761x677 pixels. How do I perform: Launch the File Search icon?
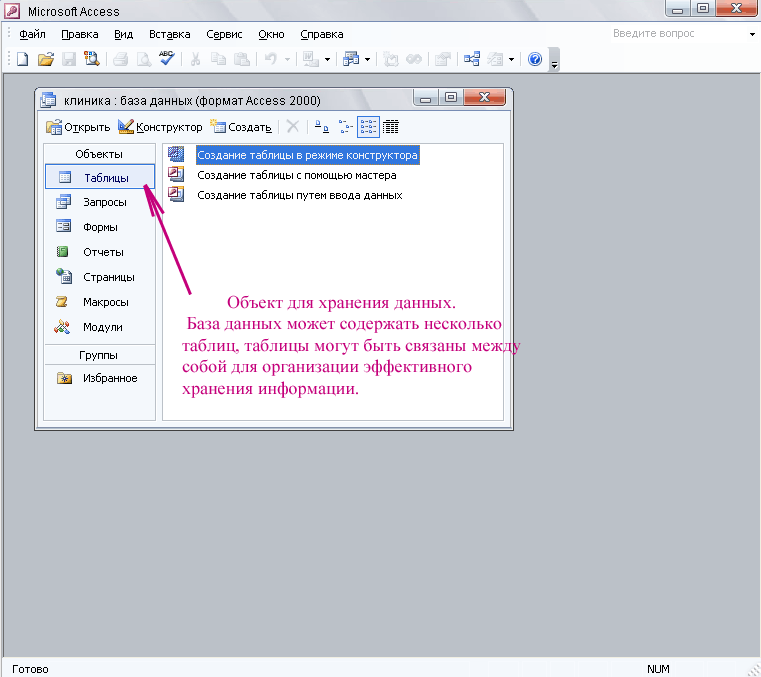pos(91,59)
